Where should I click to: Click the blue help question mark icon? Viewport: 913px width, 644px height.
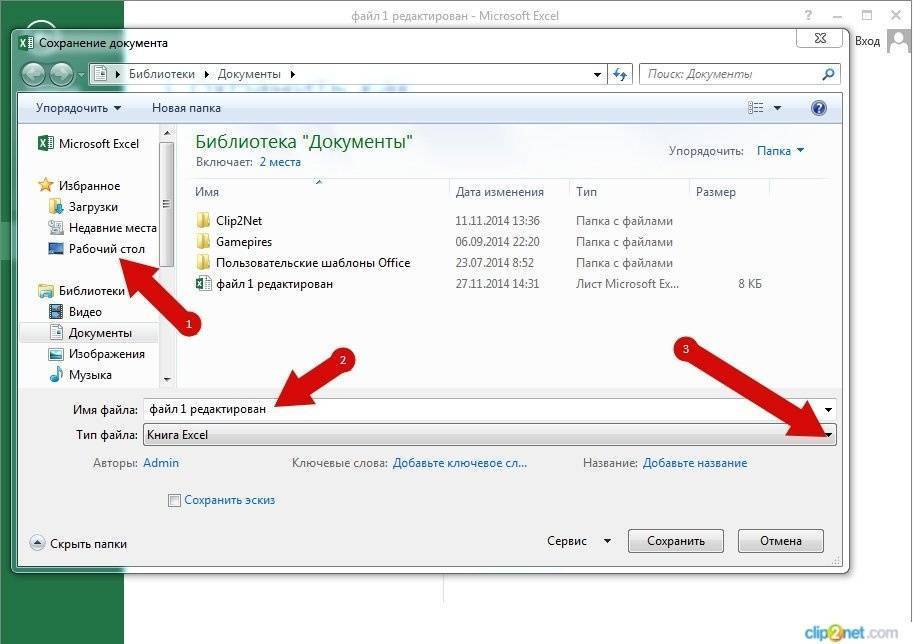click(819, 108)
